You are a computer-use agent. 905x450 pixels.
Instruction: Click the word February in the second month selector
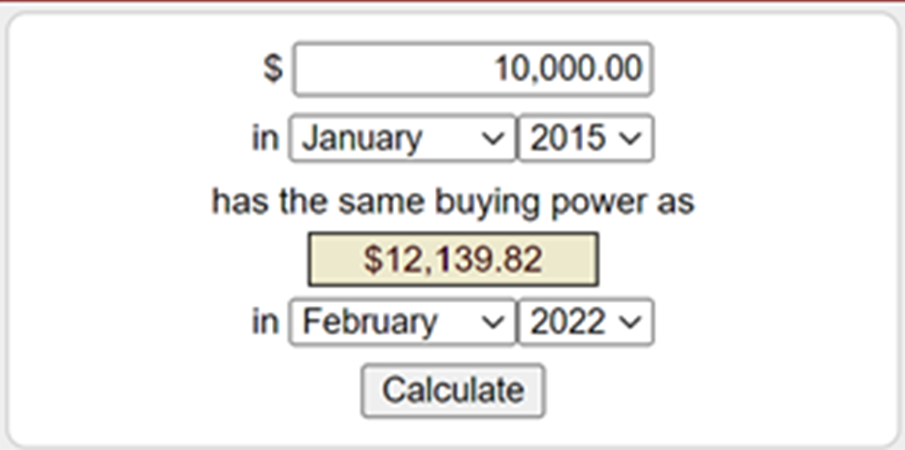(370, 323)
